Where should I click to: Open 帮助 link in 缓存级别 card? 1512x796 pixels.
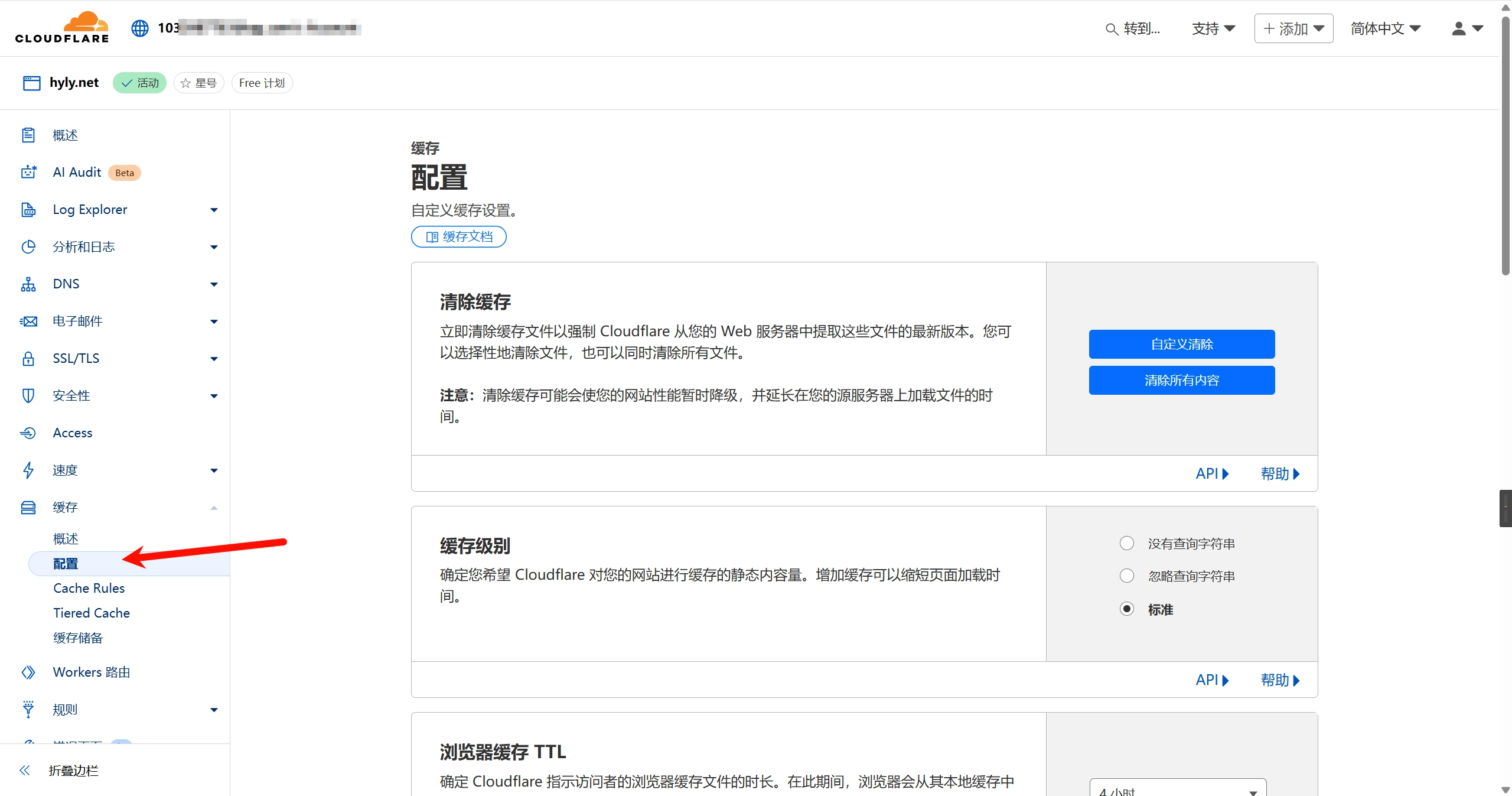tap(1280, 680)
